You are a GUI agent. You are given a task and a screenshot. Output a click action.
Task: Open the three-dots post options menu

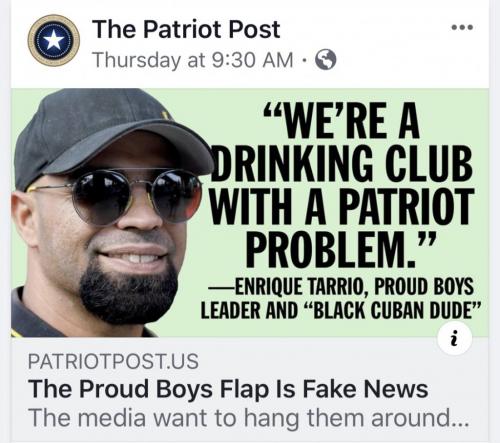tap(462, 27)
